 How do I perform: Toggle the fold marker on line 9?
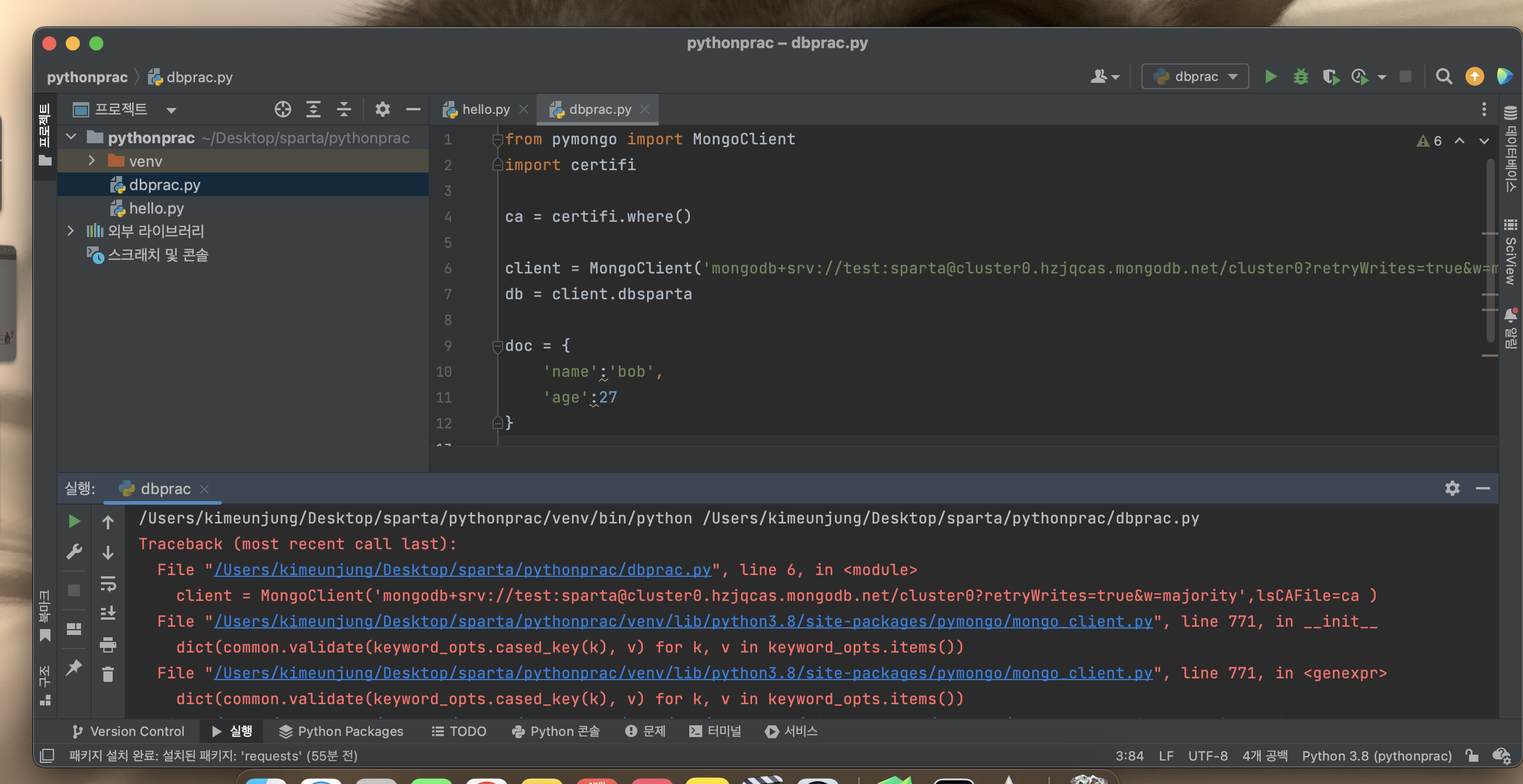[x=497, y=346]
